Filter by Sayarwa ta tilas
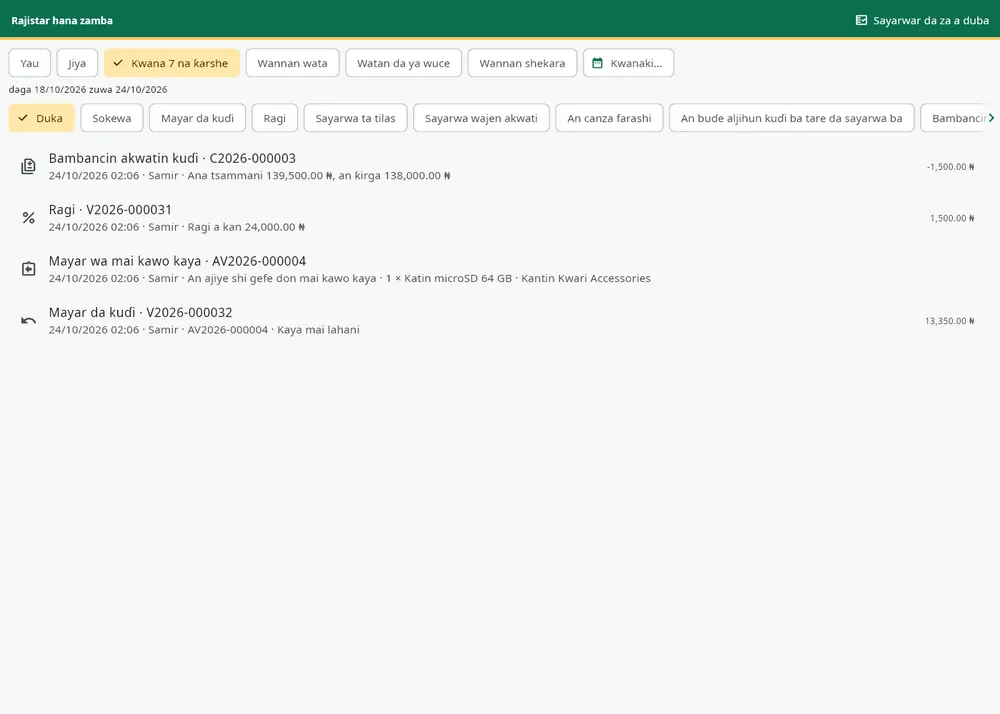Image resolution: width=1000 pixels, height=714 pixels. click(x=355, y=118)
